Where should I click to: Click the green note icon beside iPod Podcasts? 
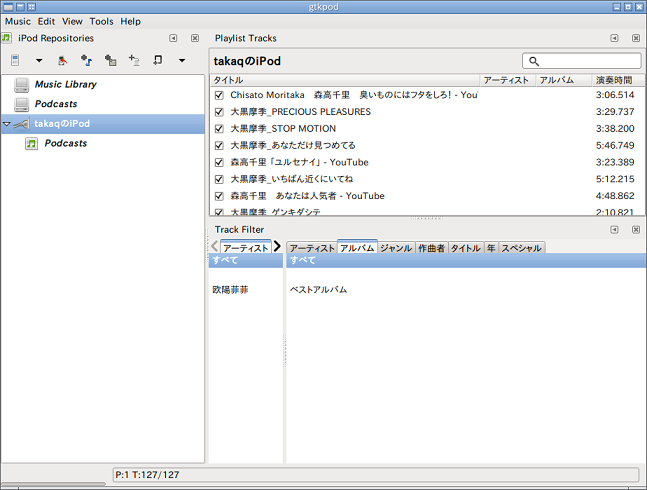31,144
